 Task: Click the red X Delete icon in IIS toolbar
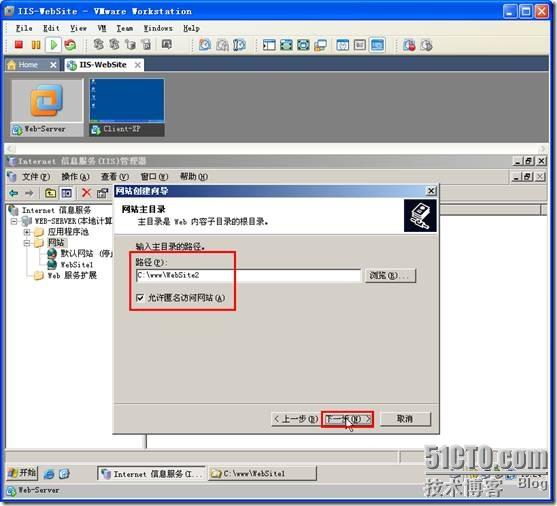click(86, 193)
